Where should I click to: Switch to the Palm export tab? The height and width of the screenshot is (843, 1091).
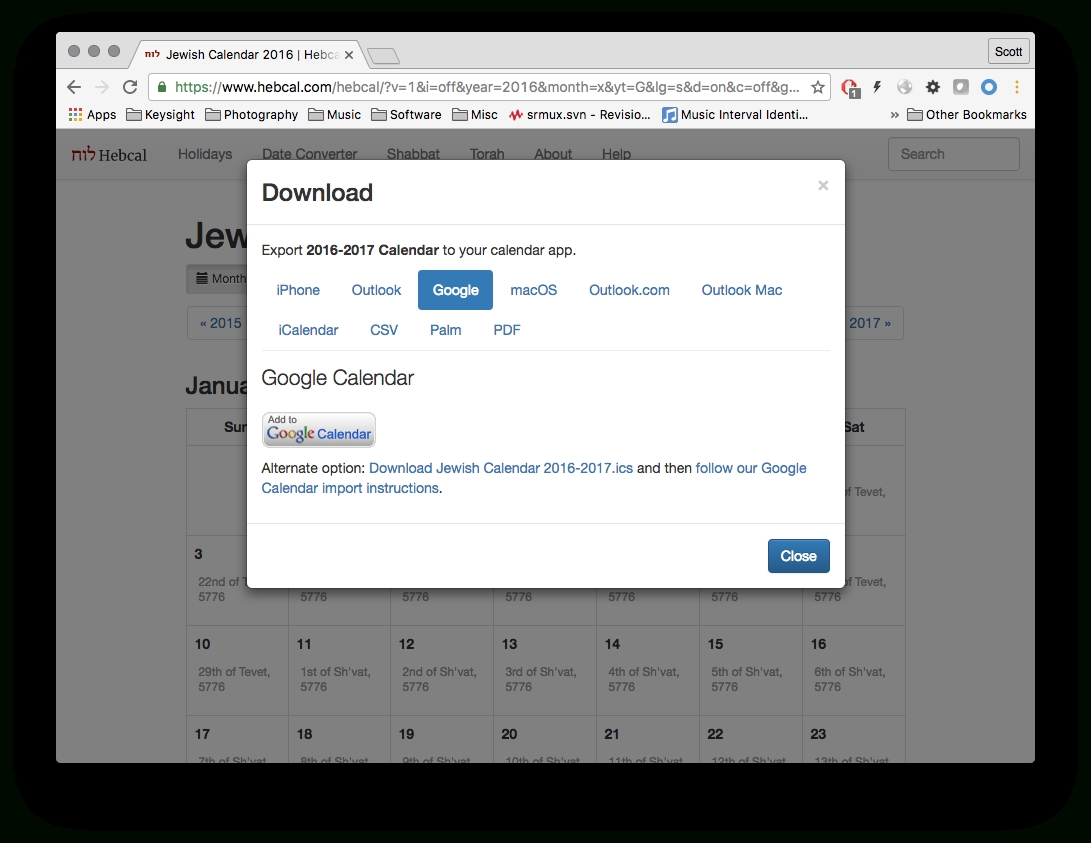[x=445, y=330]
